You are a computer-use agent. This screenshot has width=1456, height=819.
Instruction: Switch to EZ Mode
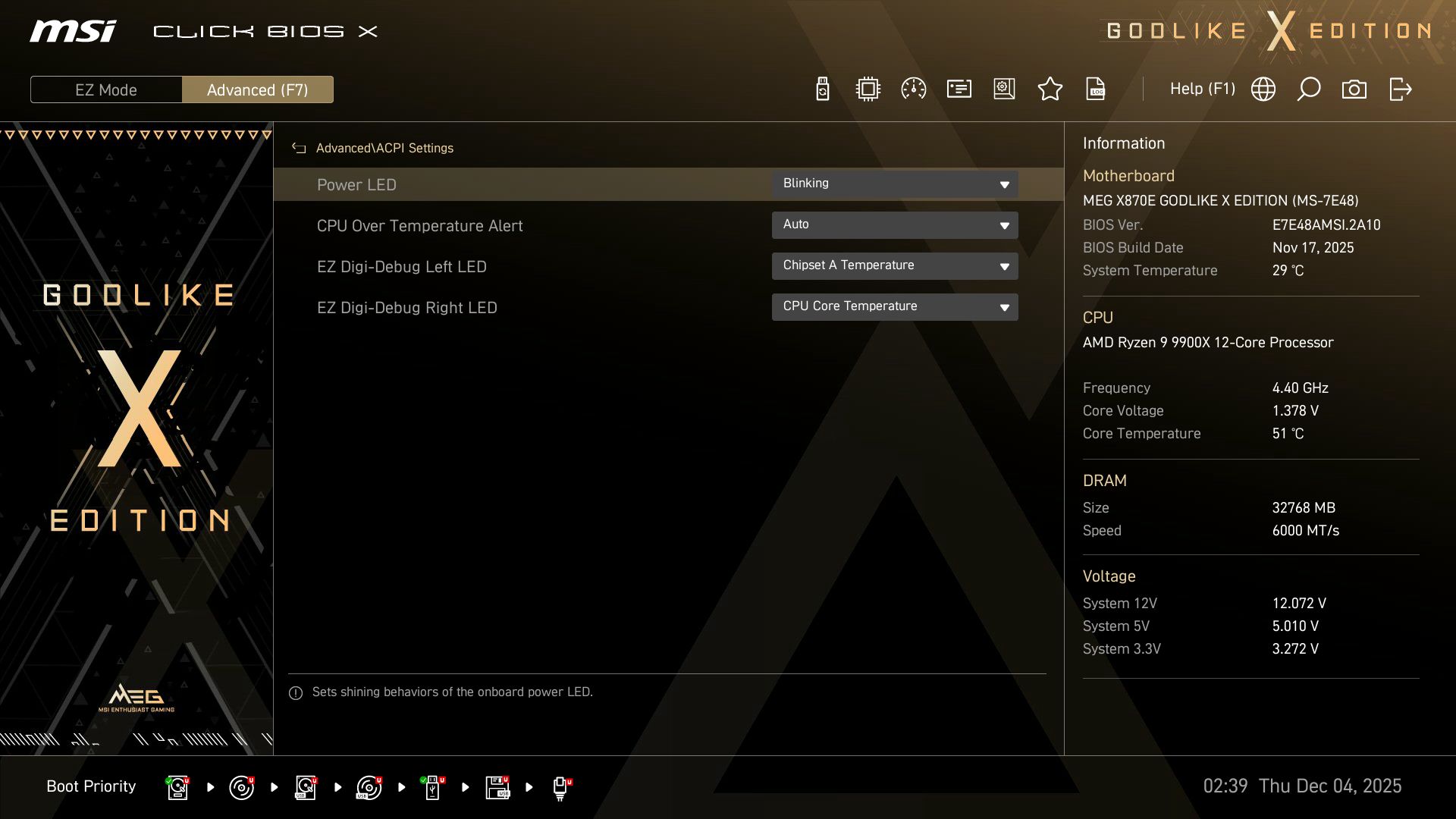click(x=106, y=89)
